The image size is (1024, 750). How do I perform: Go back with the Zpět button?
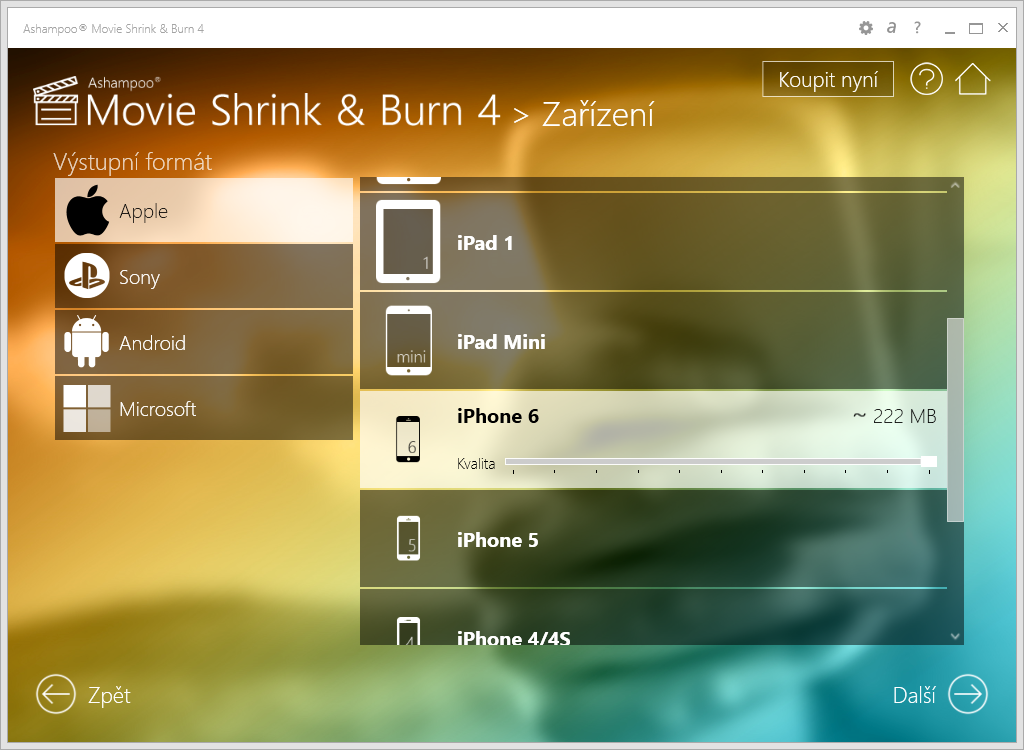[x=84, y=694]
